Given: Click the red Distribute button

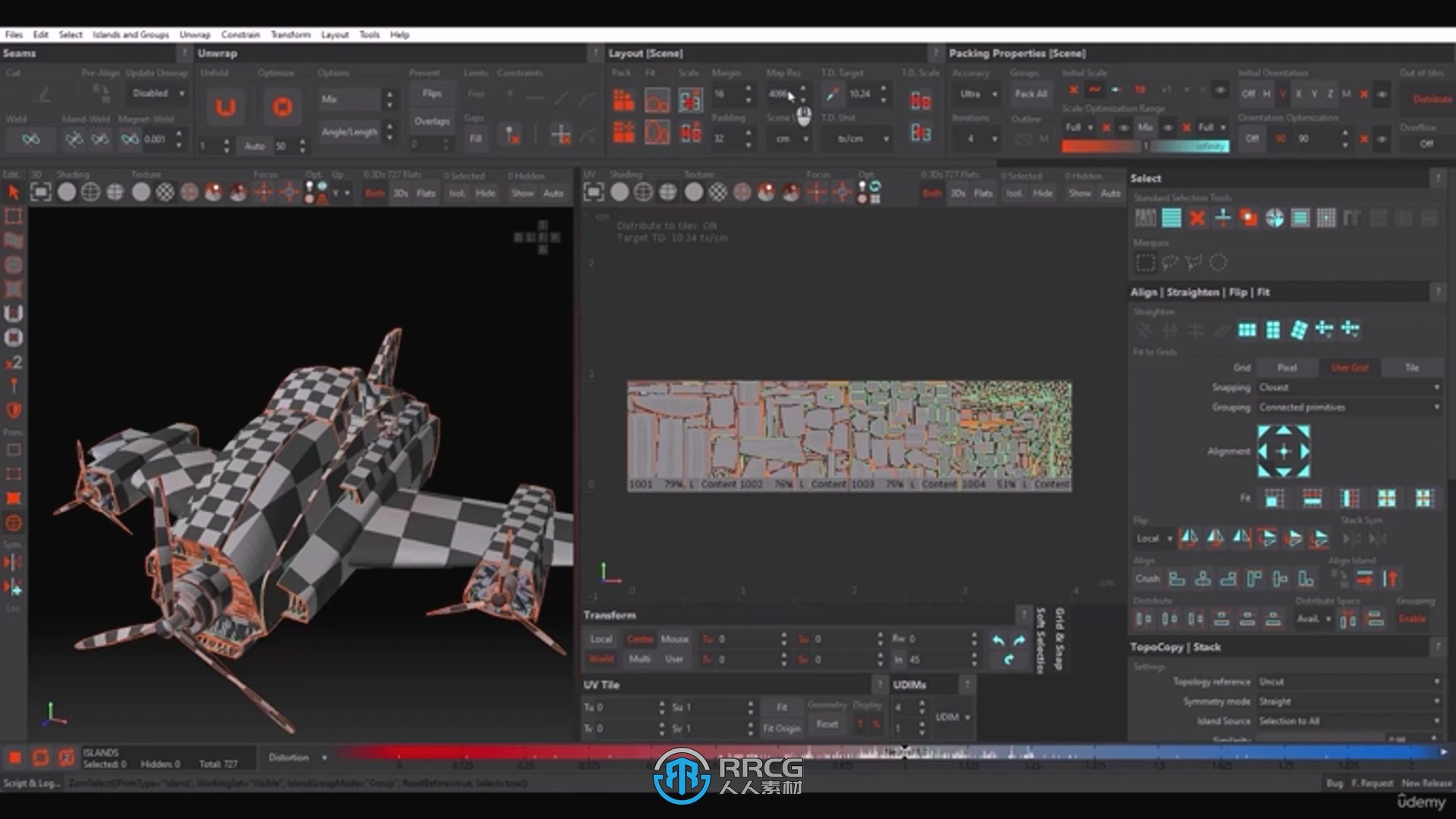Looking at the screenshot, I should (1432, 99).
